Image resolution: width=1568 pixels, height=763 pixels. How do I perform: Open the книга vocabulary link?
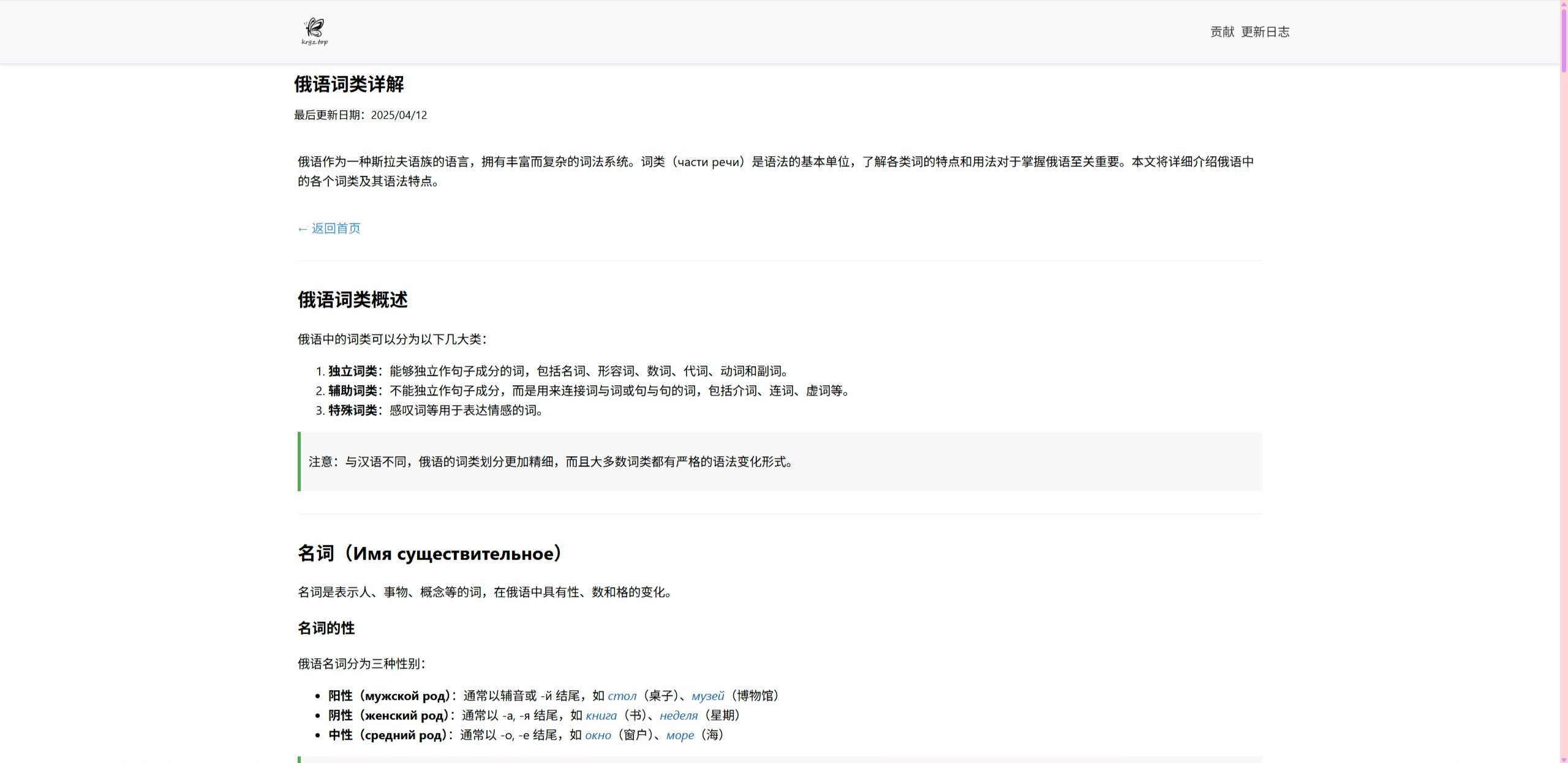[x=600, y=715]
